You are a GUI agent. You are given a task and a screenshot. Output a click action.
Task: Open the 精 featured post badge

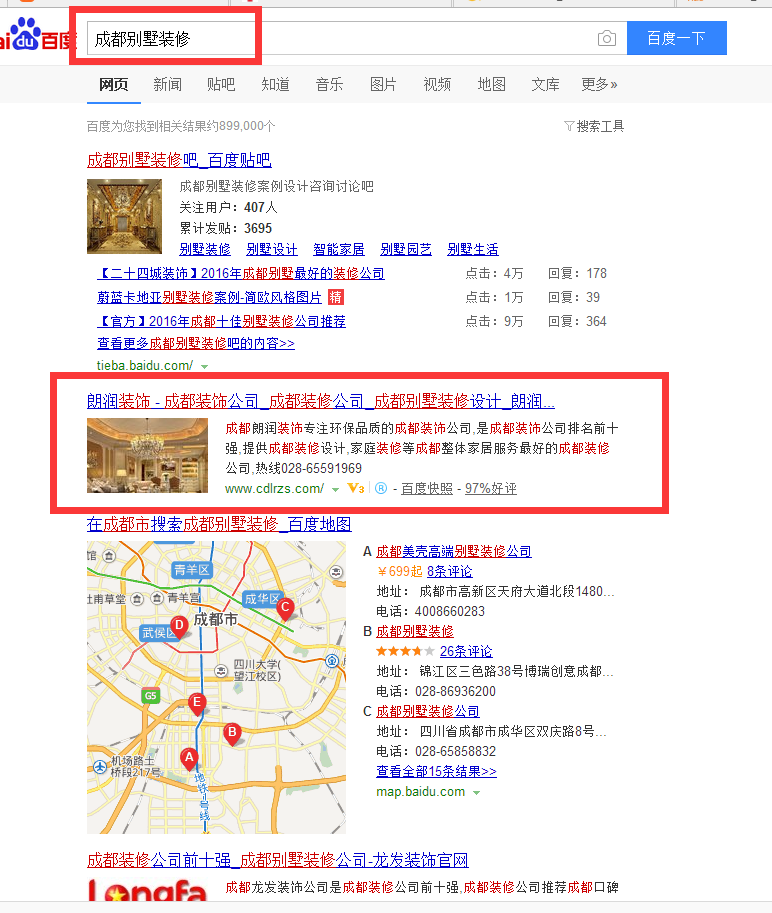[336, 297]
